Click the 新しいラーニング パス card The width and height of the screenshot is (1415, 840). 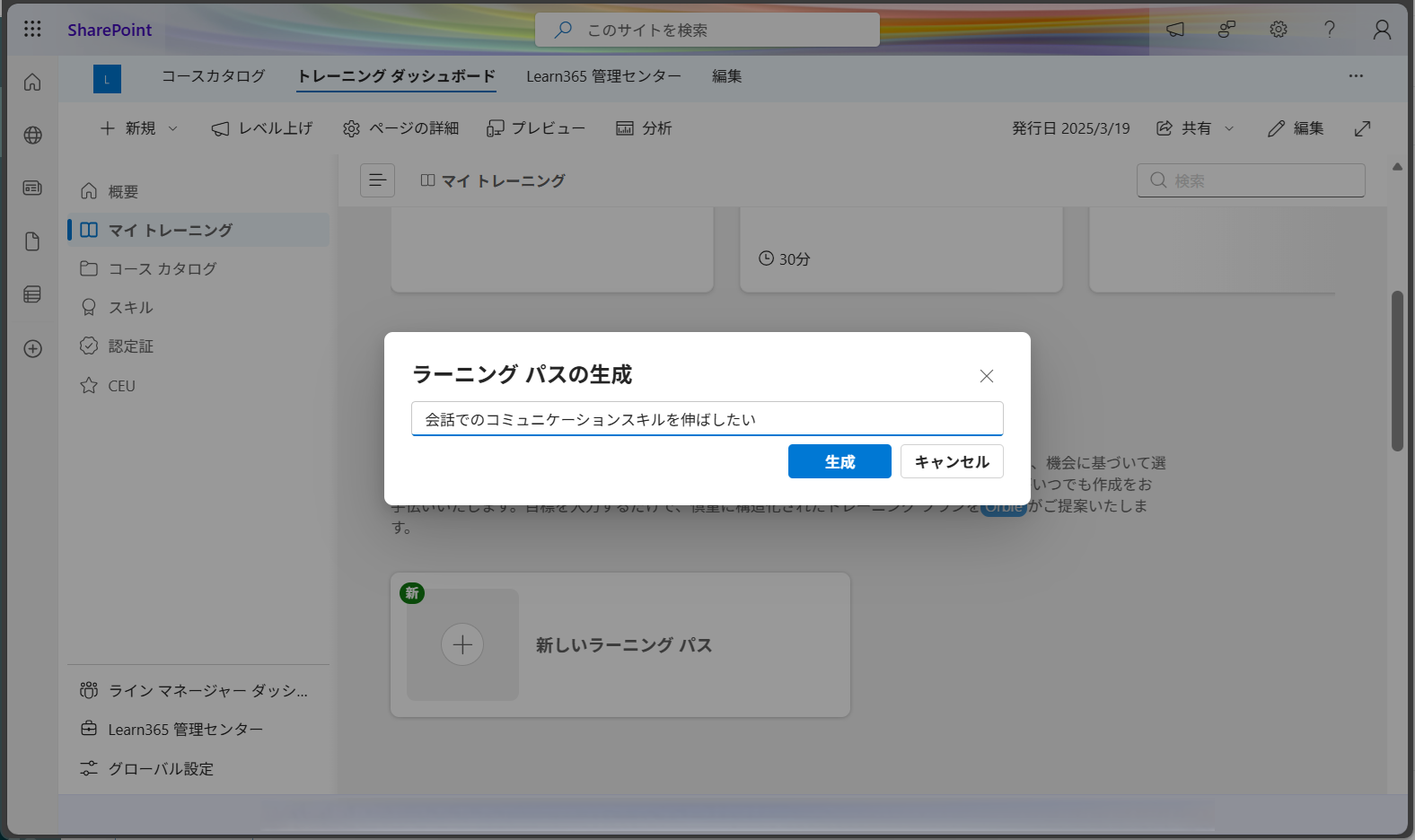point(620,644)
